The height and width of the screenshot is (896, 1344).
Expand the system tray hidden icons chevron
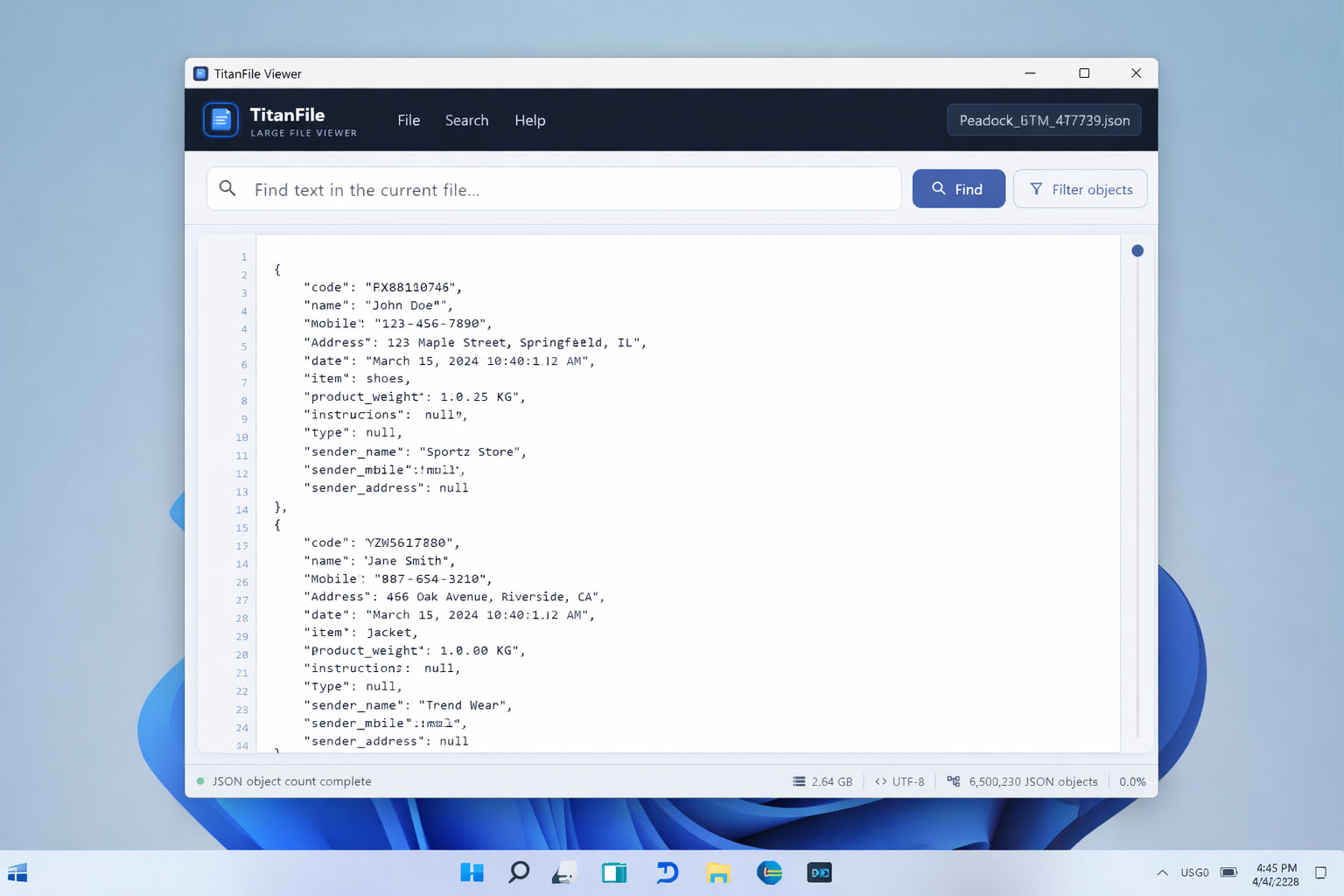tap(1162, 872)
